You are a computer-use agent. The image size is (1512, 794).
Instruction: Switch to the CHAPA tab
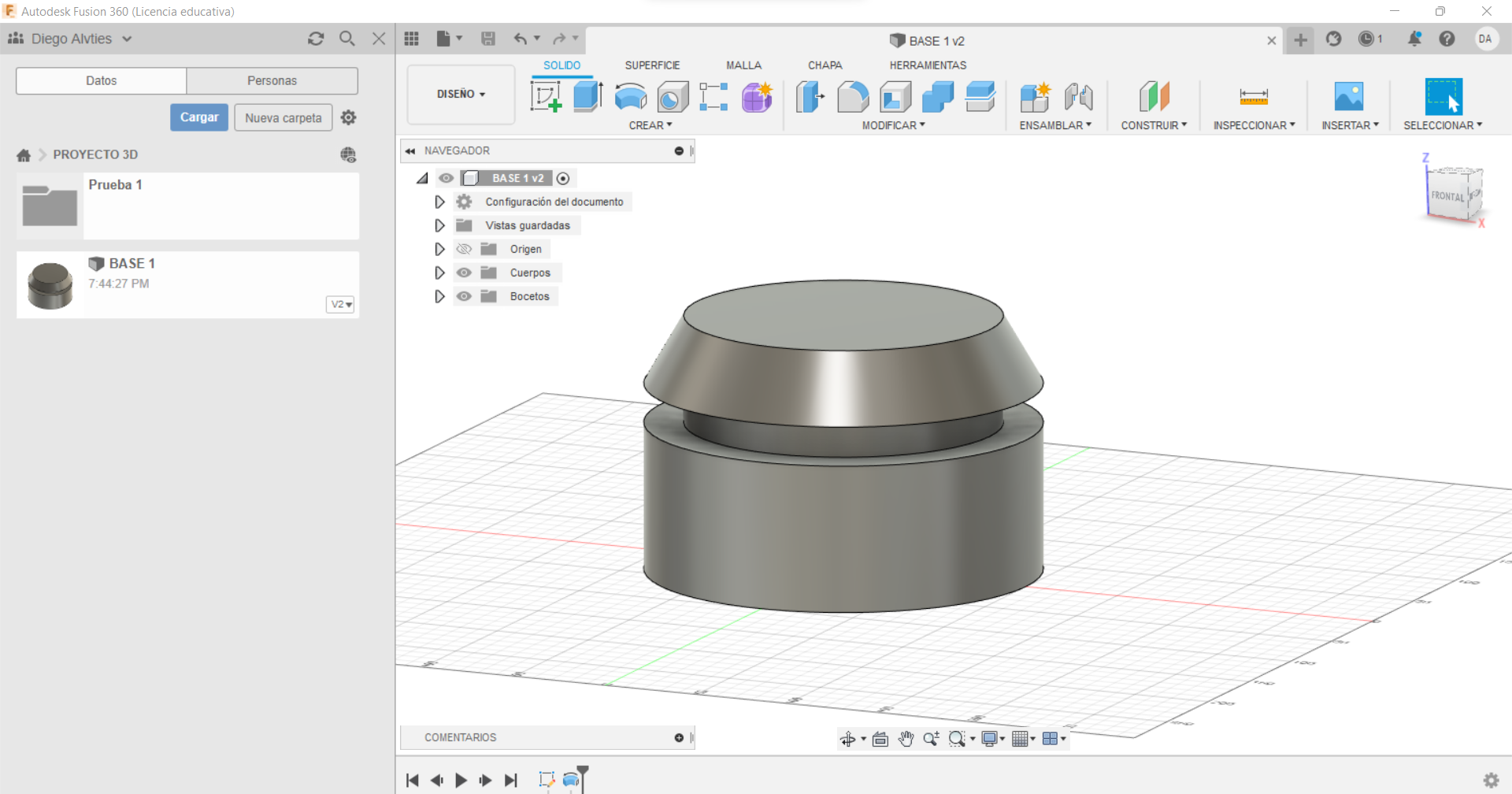pyautogui.click(x=825, y=65)
